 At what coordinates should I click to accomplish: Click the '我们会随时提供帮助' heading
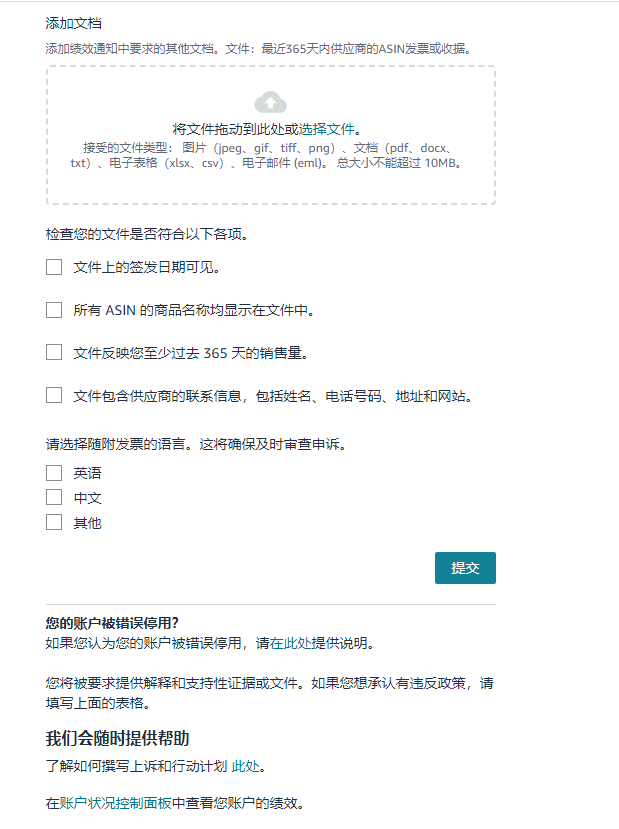click(117, 739)
